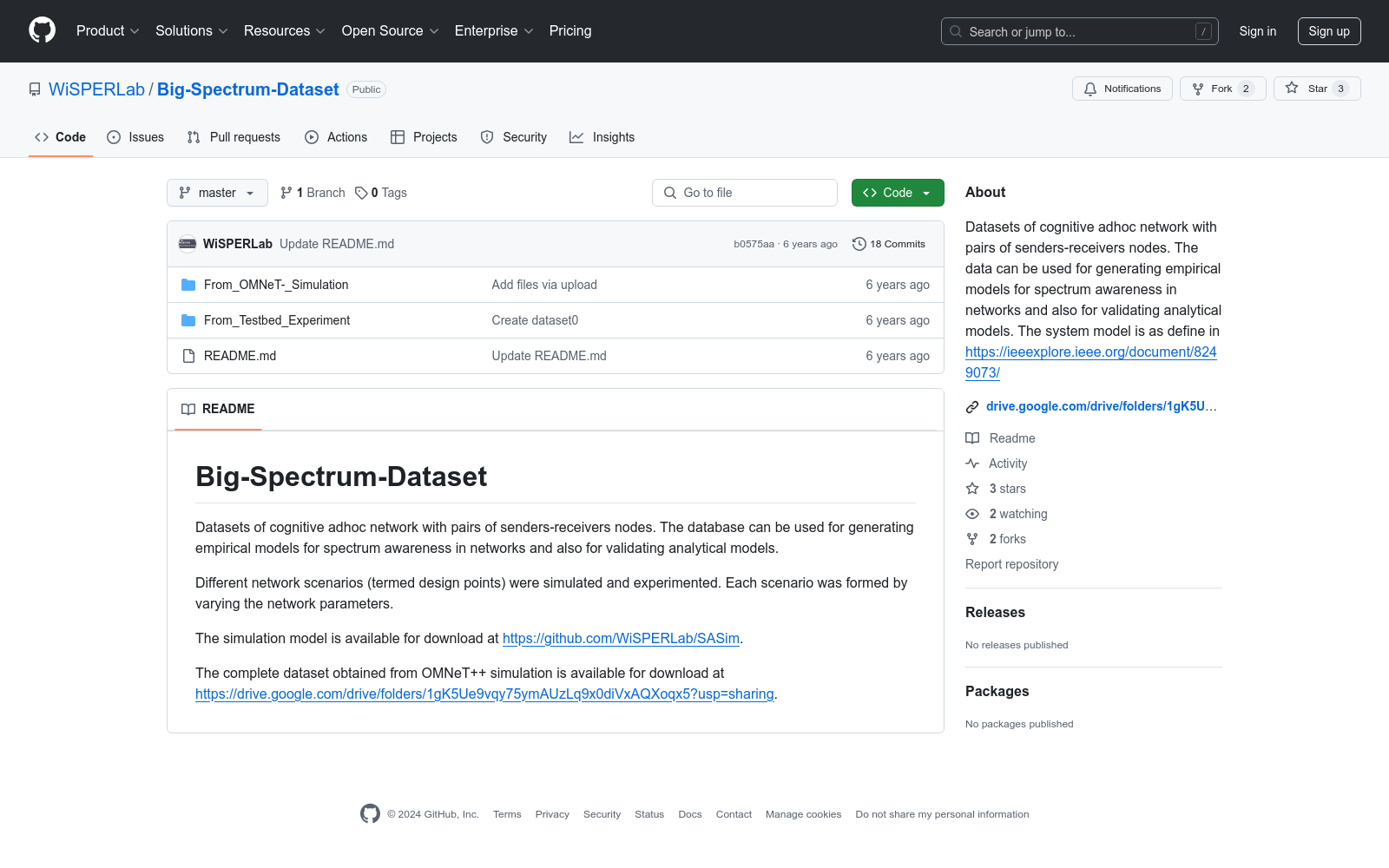Click the fork icon beside 2 forks
1389x868 pixels.
[972, 539]
